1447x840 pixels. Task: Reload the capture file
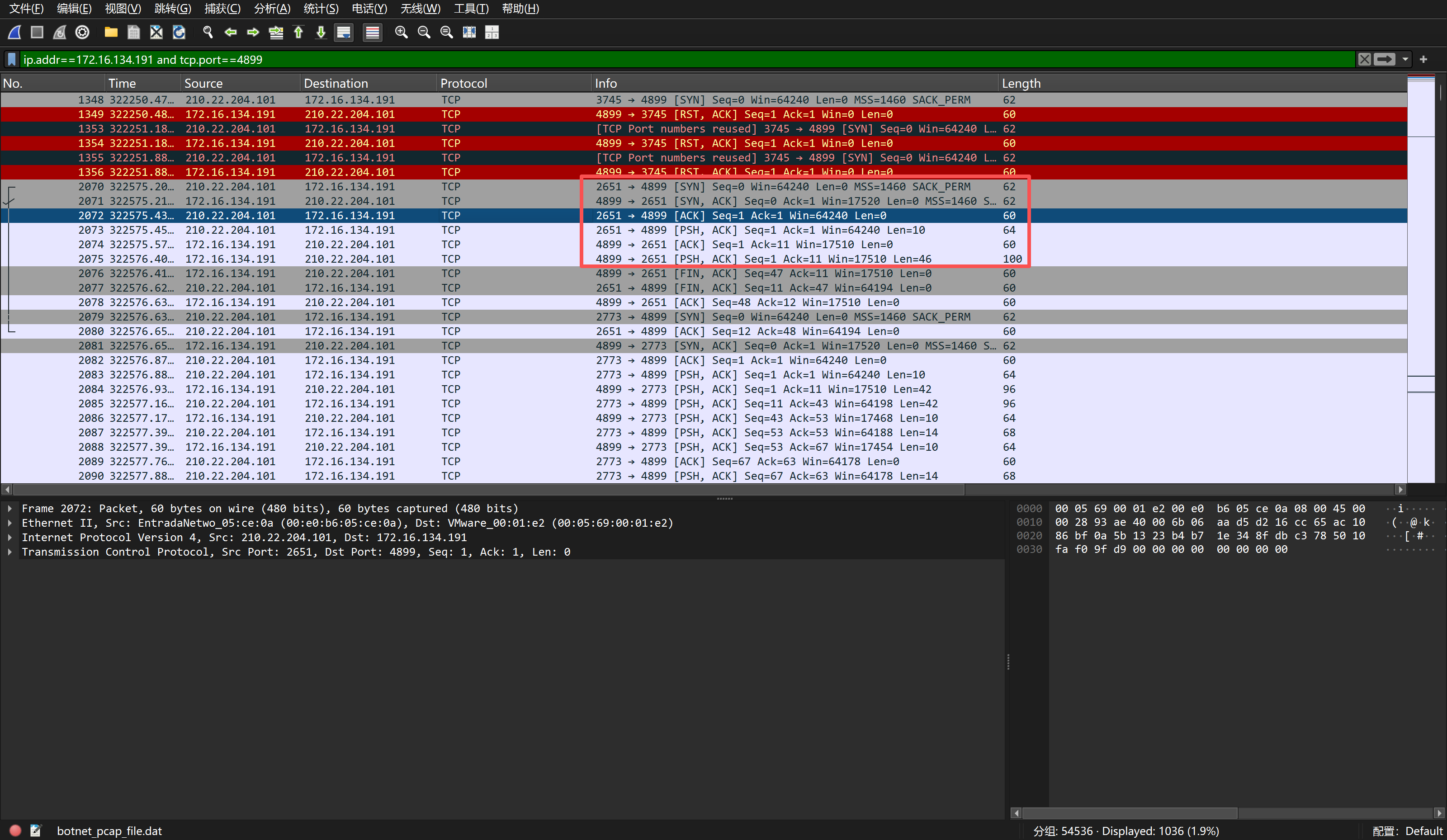tap(179, 33)
